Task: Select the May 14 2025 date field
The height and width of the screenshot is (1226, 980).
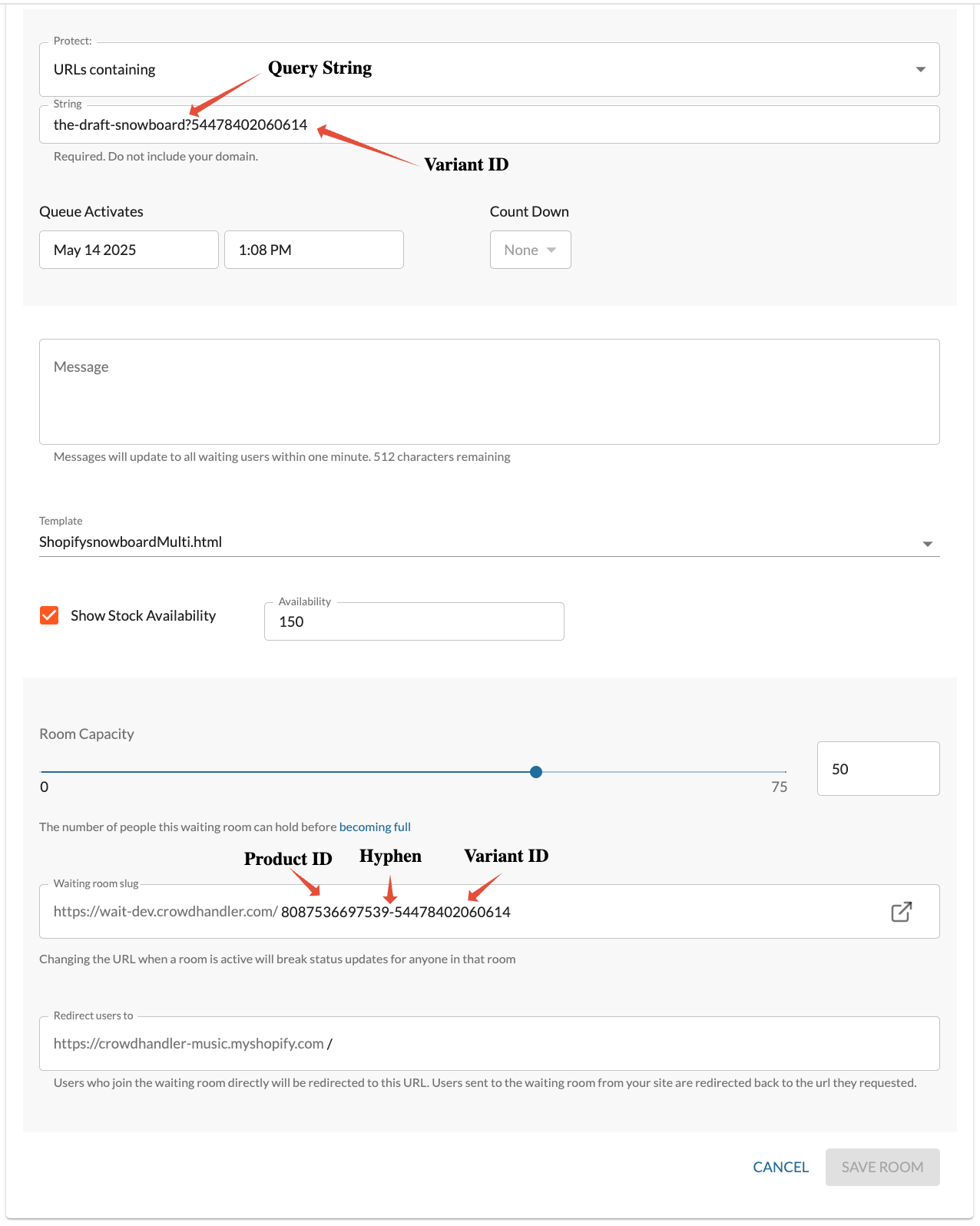Action: click(x=129, y=250)
